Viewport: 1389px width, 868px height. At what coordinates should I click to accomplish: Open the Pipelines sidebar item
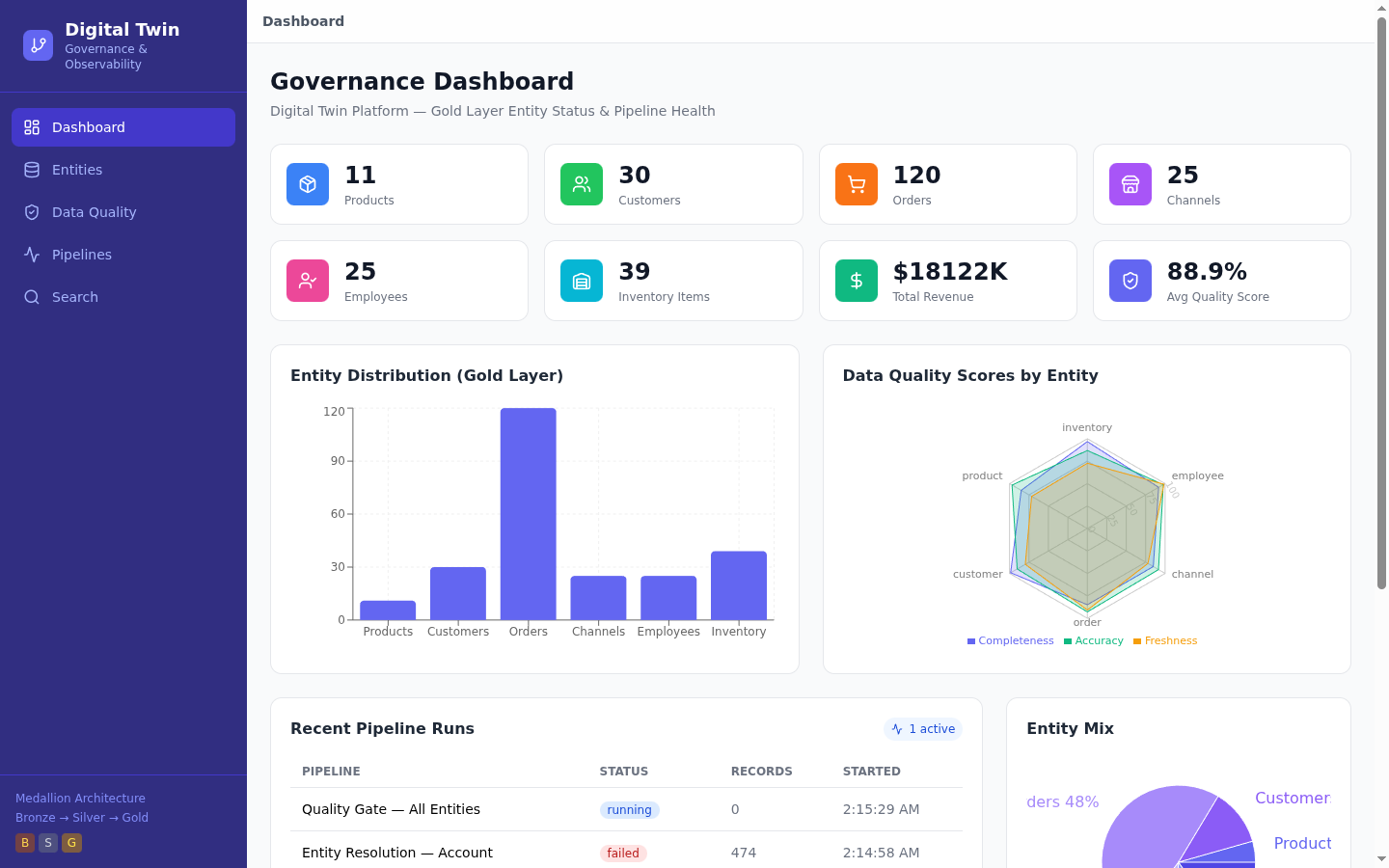pyautogui.click(x=82, y=255)
